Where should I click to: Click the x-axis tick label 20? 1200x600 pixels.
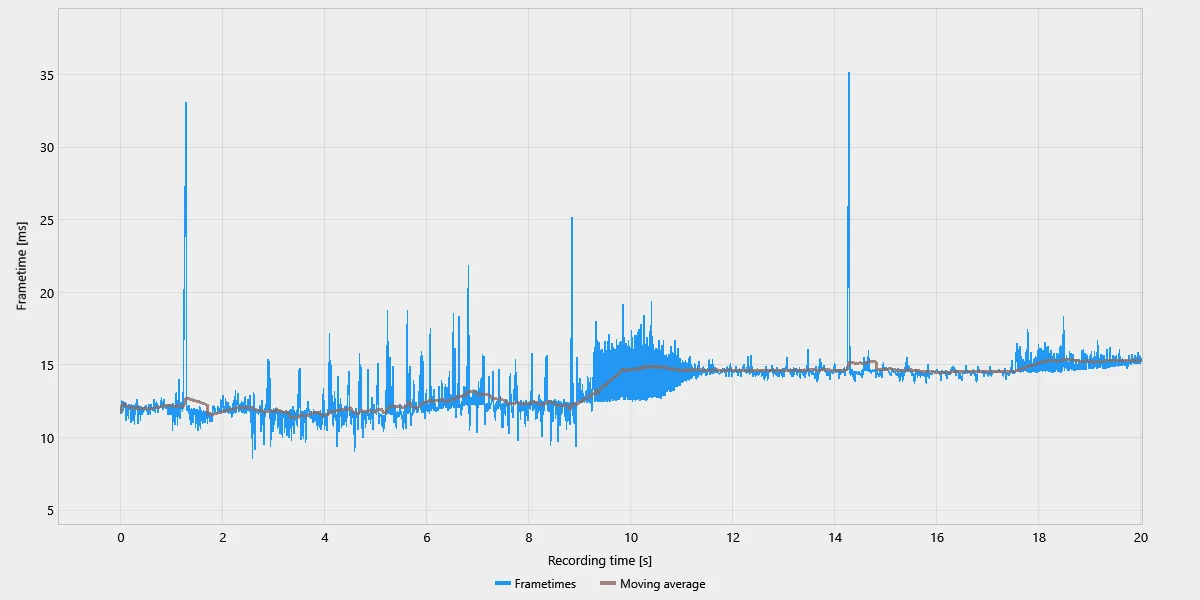tap(1140, 537)
